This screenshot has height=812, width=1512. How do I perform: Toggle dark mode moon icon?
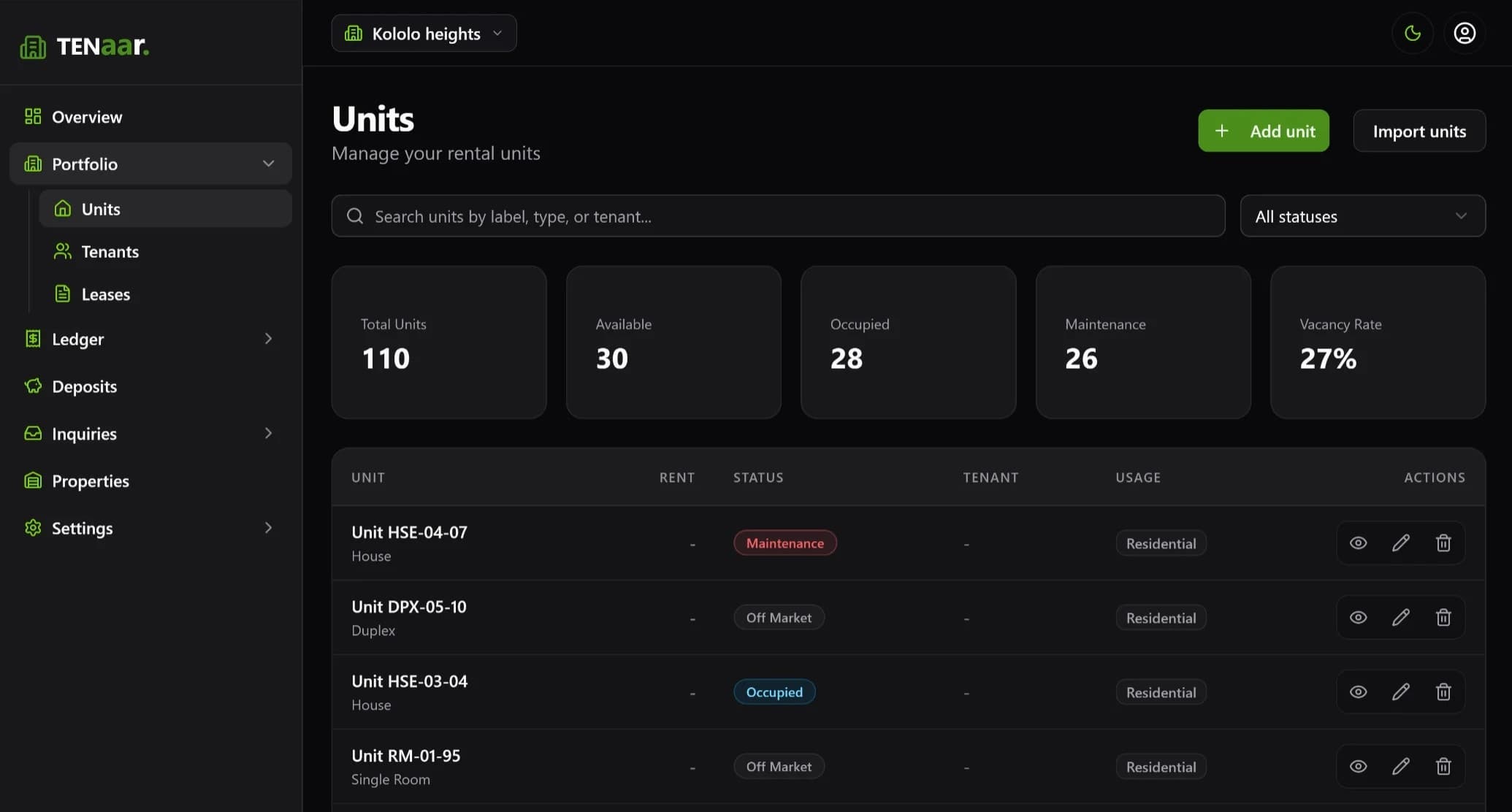(1413, 33)
